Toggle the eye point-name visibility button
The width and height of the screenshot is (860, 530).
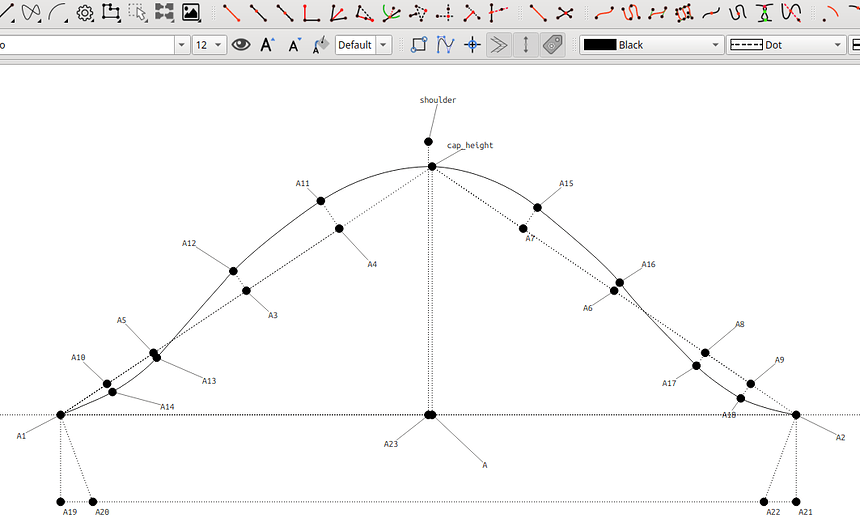(241, 45)
